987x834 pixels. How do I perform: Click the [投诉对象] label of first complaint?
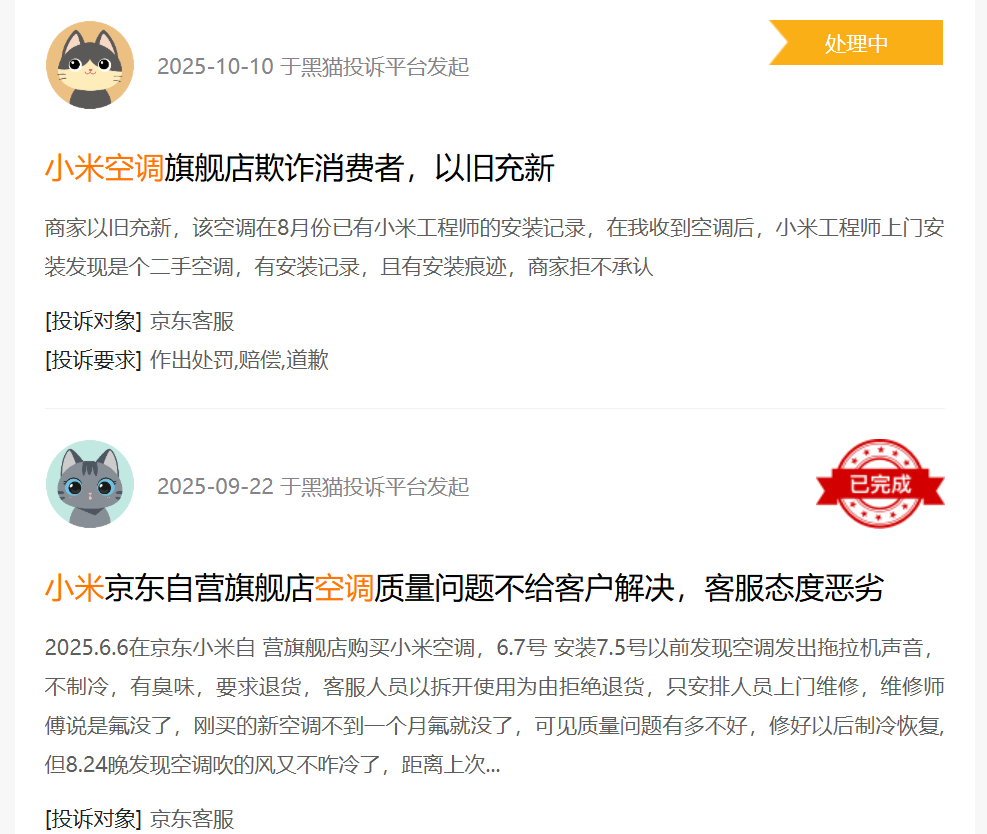pos(93,321)
